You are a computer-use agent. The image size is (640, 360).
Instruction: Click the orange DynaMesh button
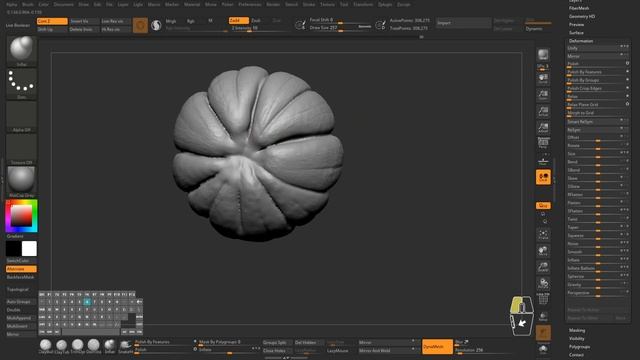[x=437, y=347]
